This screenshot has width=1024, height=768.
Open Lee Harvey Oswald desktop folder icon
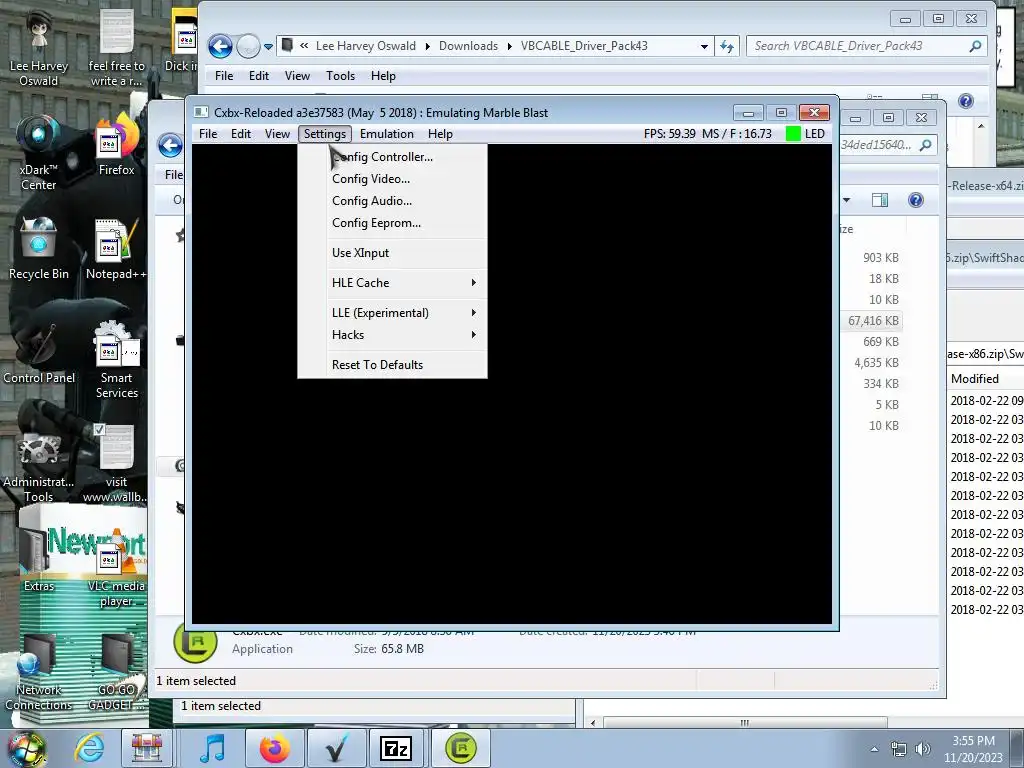(x=39, y=49)
